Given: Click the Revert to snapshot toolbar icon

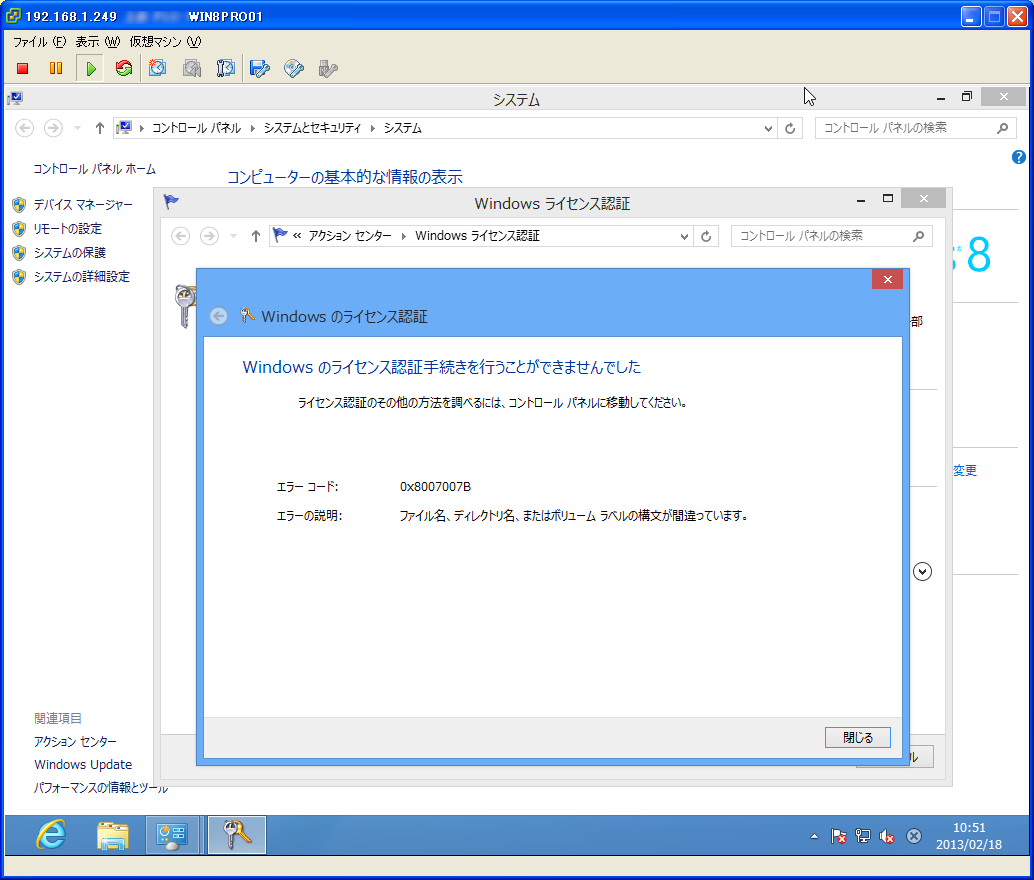Looking at the screenshot, I should tap(192, 69).
